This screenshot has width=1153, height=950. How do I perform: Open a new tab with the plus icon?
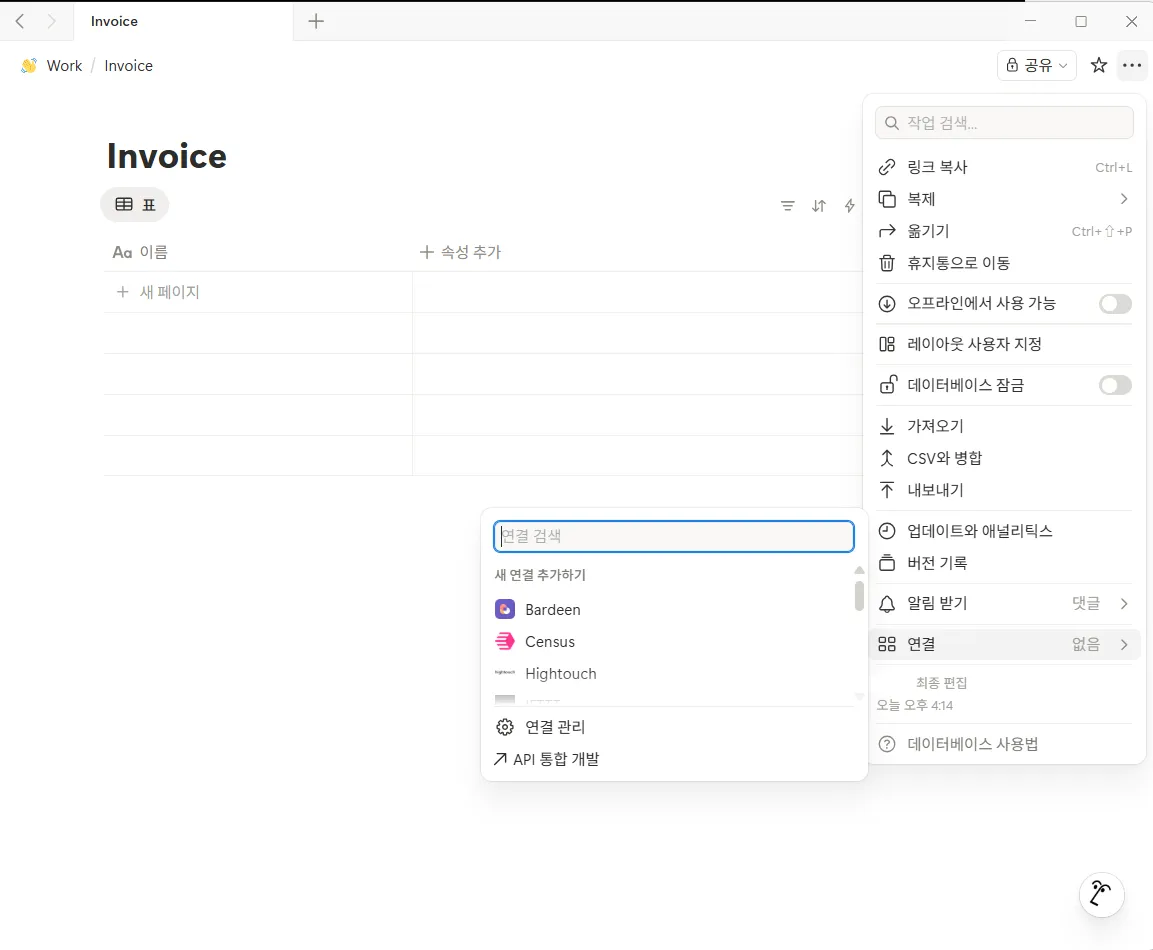pyautogui.click(x=316, y=20)
